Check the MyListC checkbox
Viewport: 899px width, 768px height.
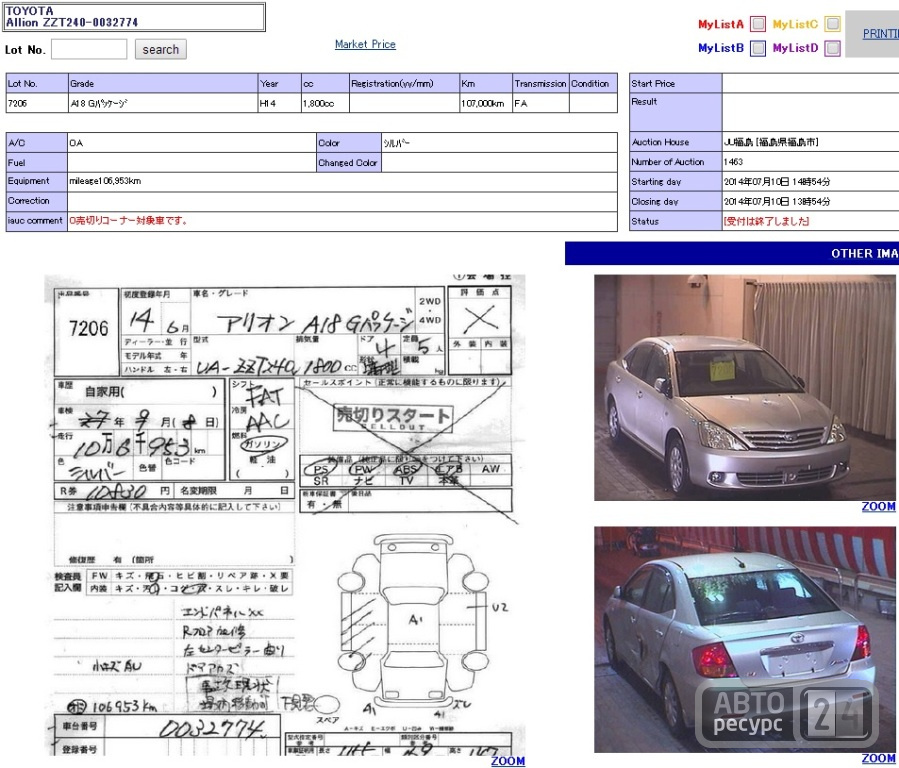pyautogui.click(x=832, y=24)
